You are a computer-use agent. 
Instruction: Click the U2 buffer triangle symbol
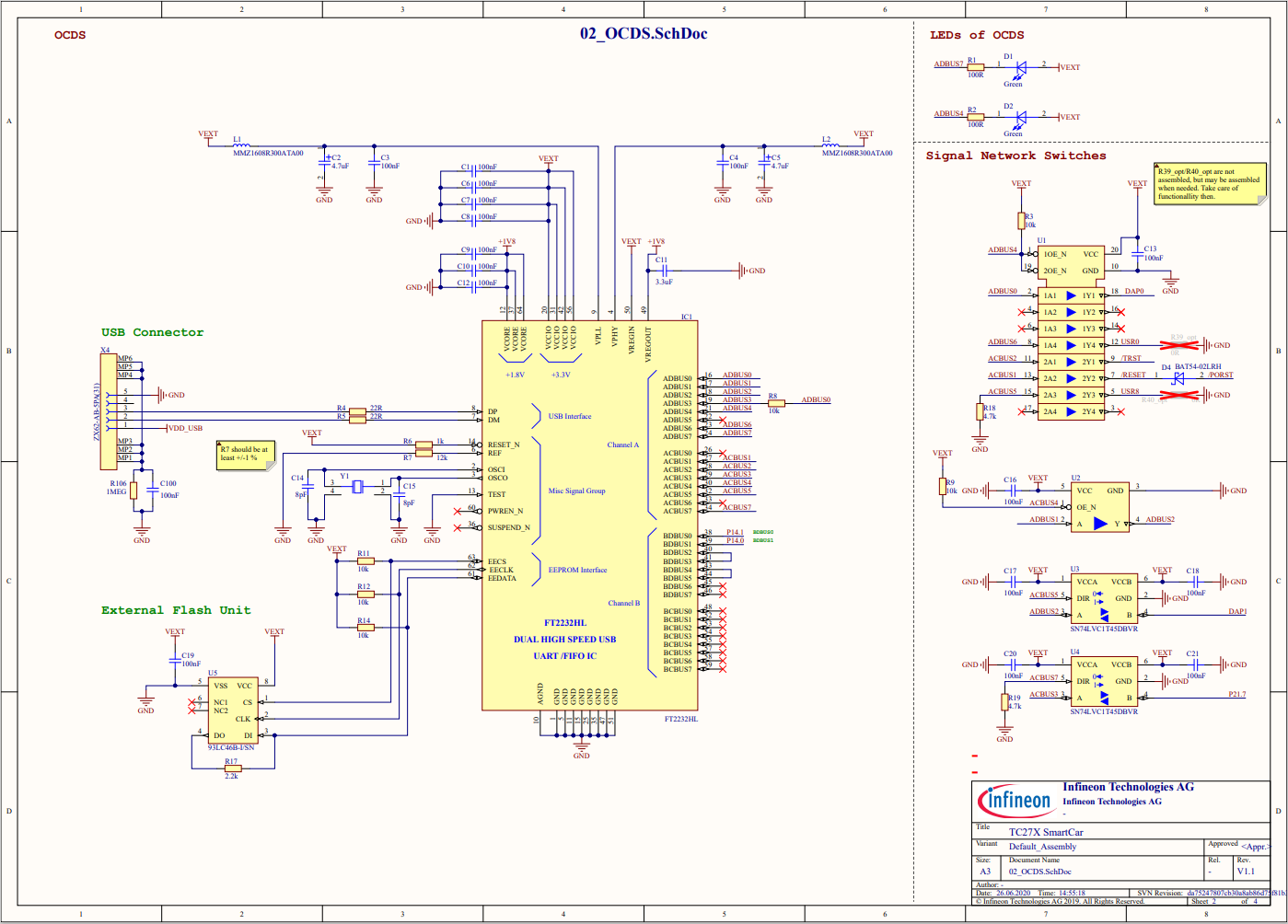tap(1099, 524)
